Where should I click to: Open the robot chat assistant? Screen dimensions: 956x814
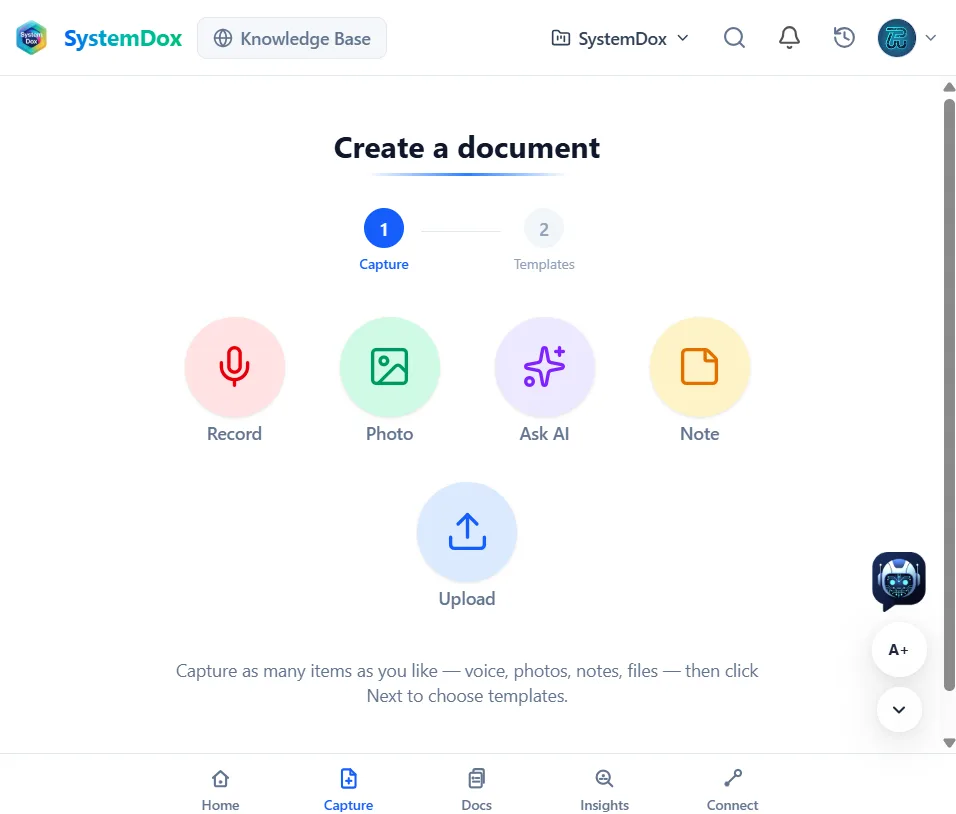coord(899,580)
